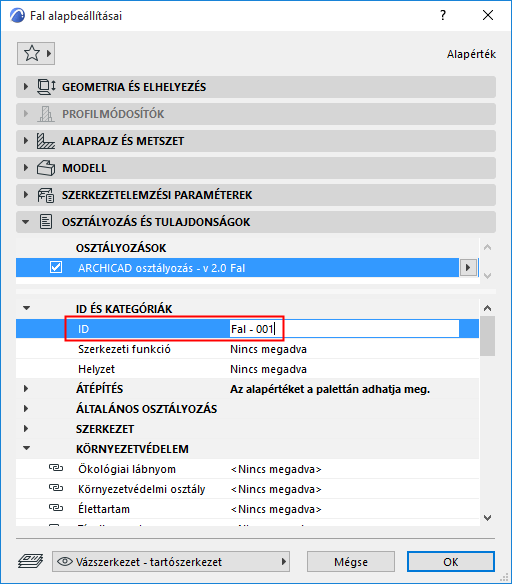Collapse the Osztályozás és tulajdonságok panel

25,222
